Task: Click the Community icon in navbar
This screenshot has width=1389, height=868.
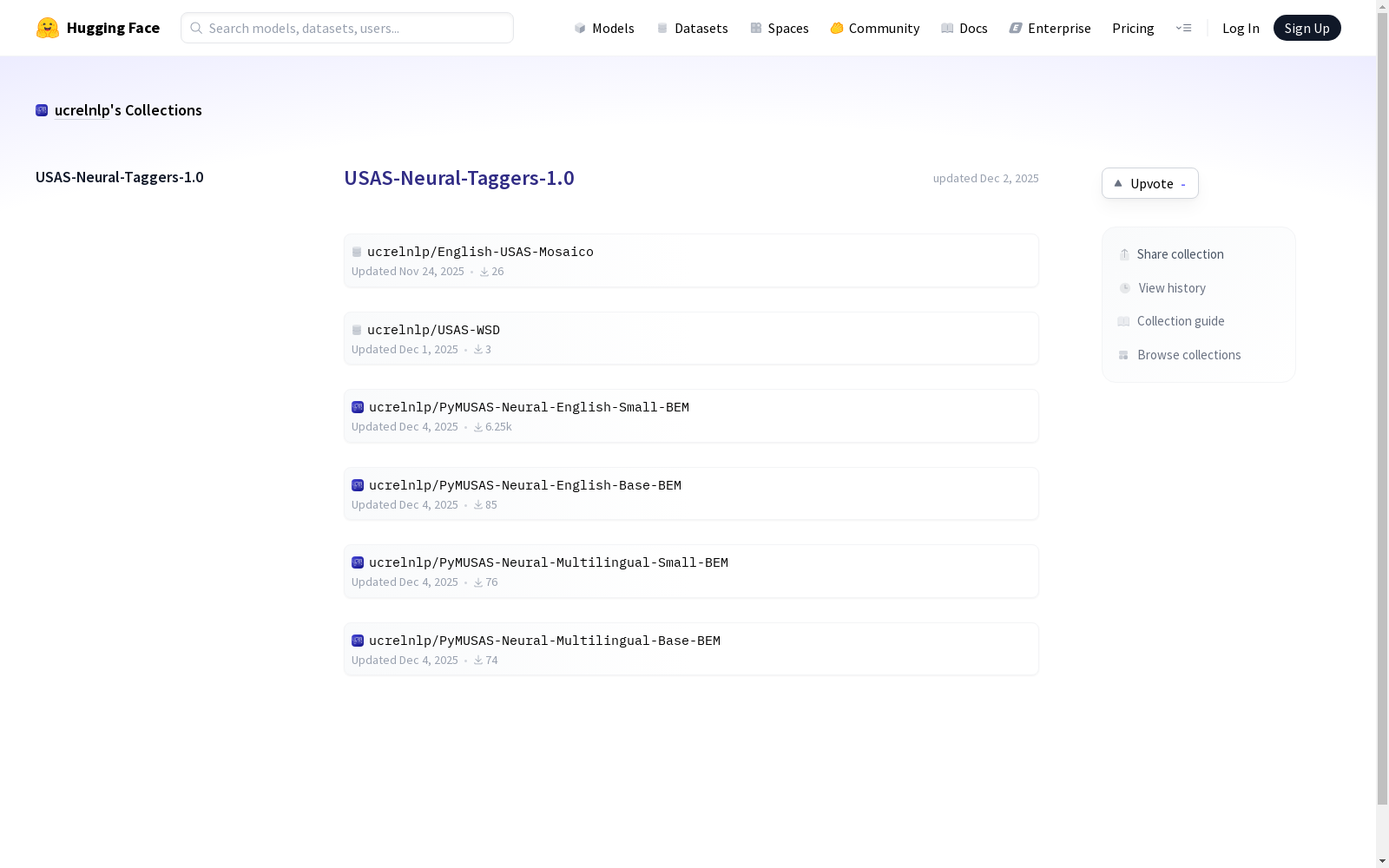Action: (x=837, y=28)
